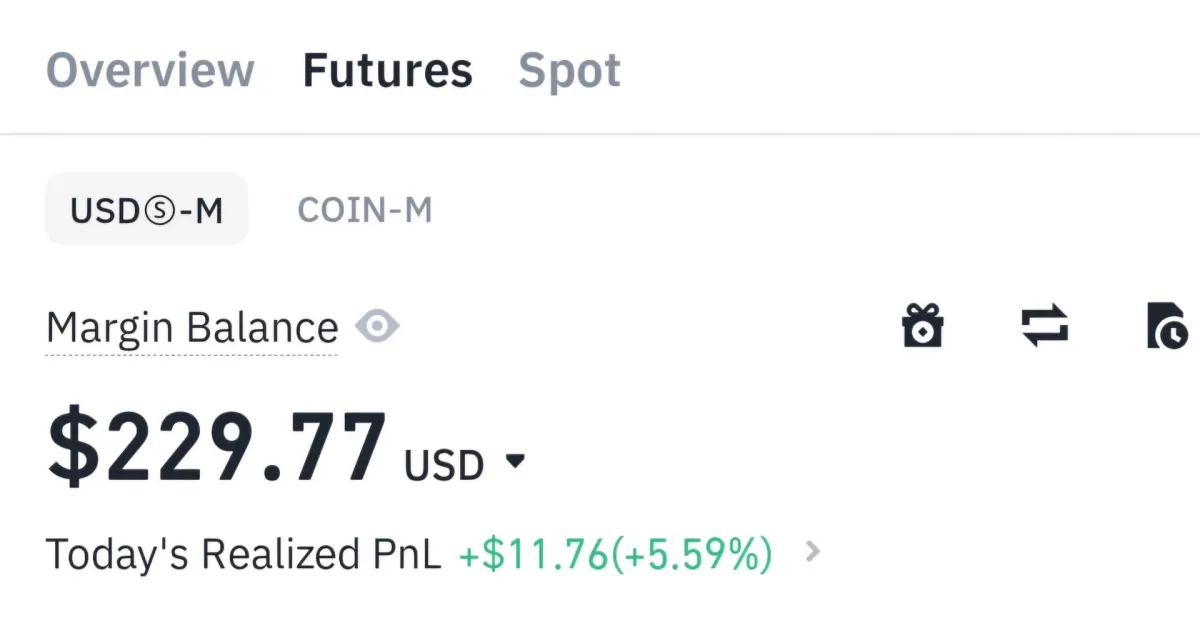This screenshot has width=1200, height=625.
Task: Click the $229.77 balance amount
Action: (217, 446)
